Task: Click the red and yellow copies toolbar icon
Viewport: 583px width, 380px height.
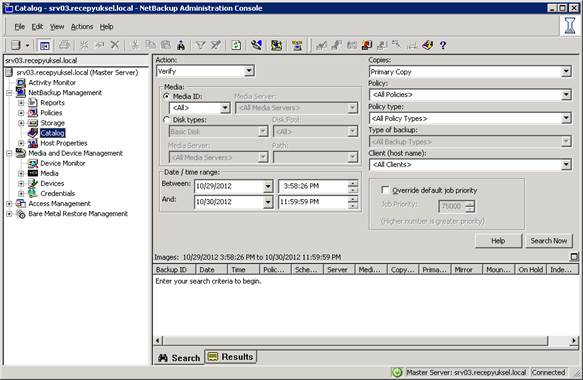Action: click(367, 45)
